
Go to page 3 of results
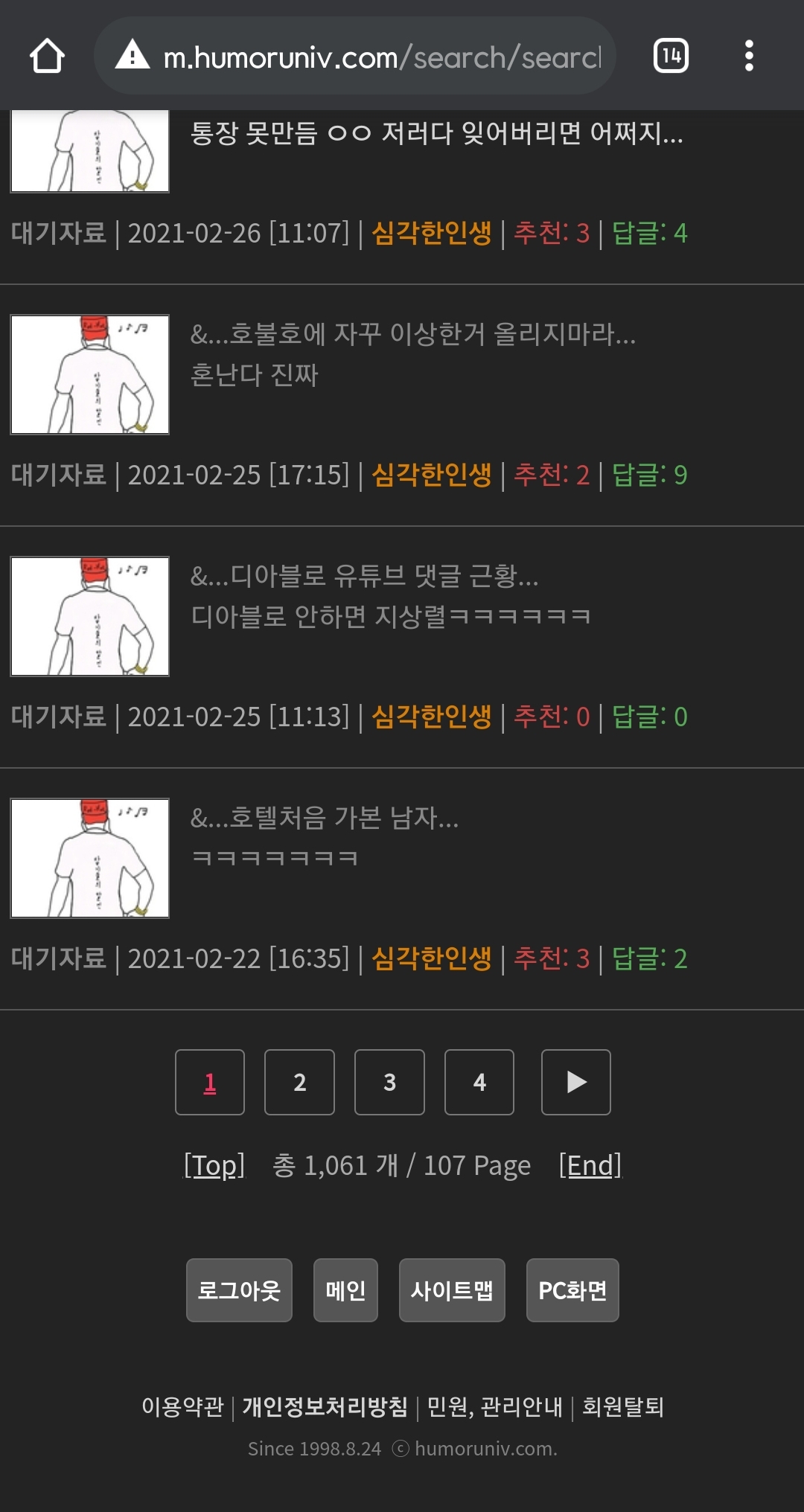point(389,1082)
